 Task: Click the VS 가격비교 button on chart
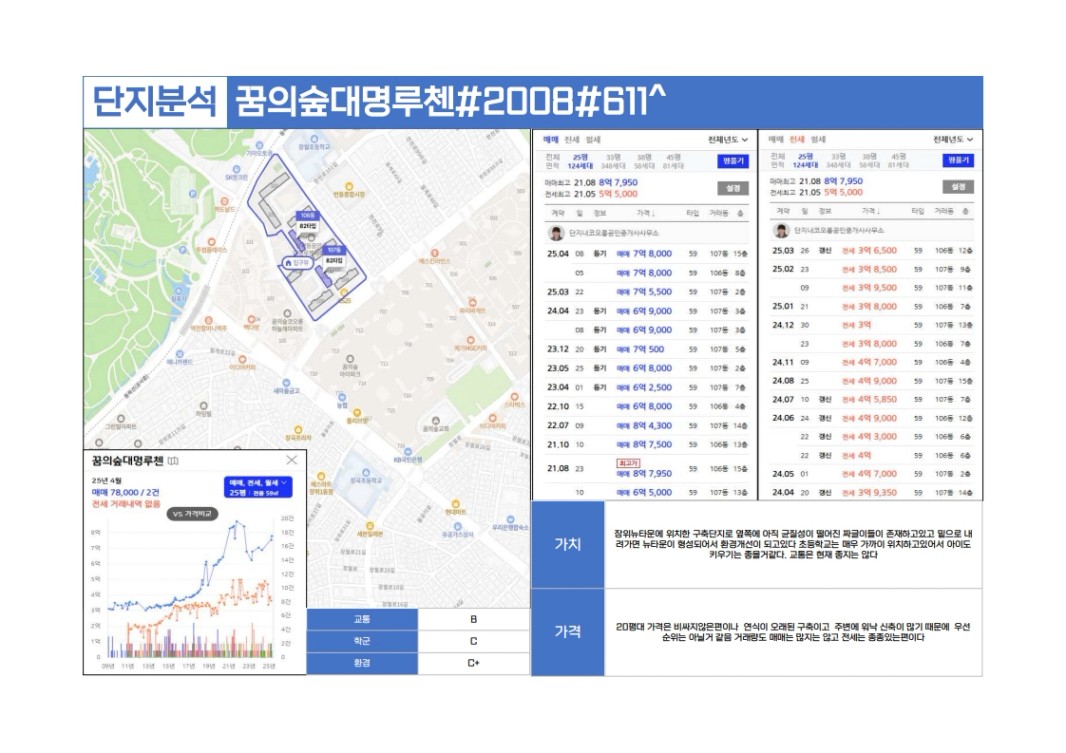[x=192, y=514]
